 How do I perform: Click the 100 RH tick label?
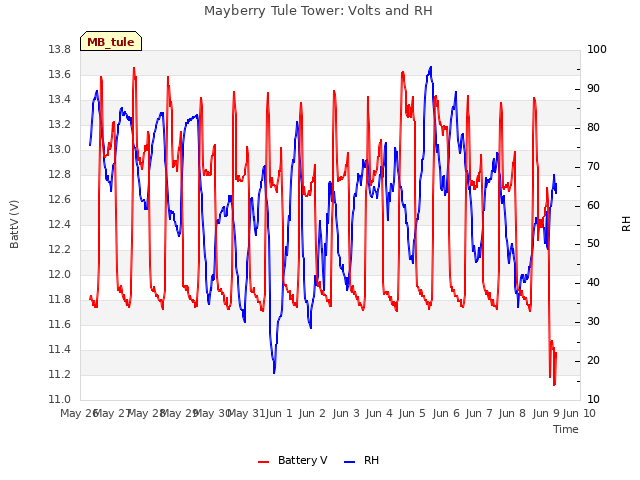[597, 50]
